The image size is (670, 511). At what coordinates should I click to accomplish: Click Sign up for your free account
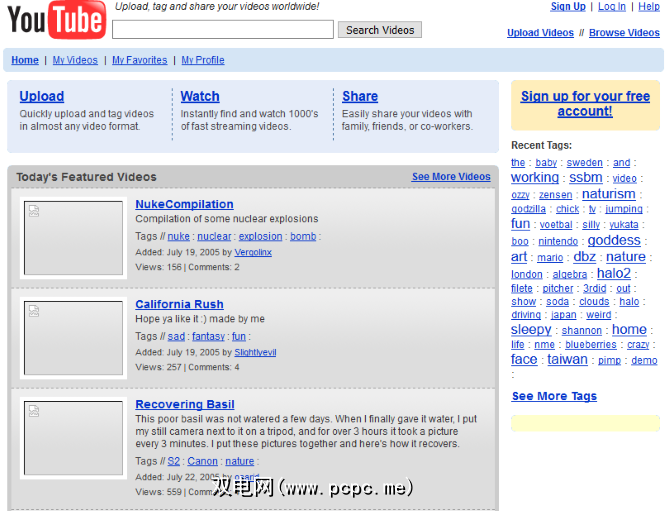pos(585,104)
